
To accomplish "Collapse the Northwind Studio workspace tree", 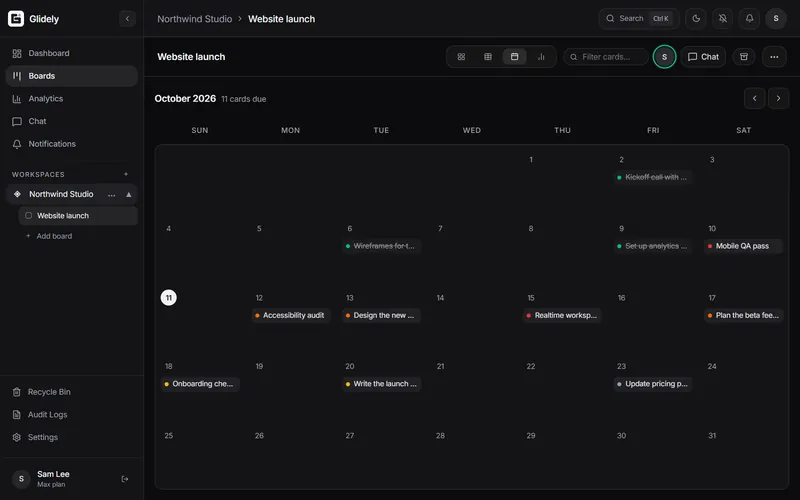I will 129,194.
